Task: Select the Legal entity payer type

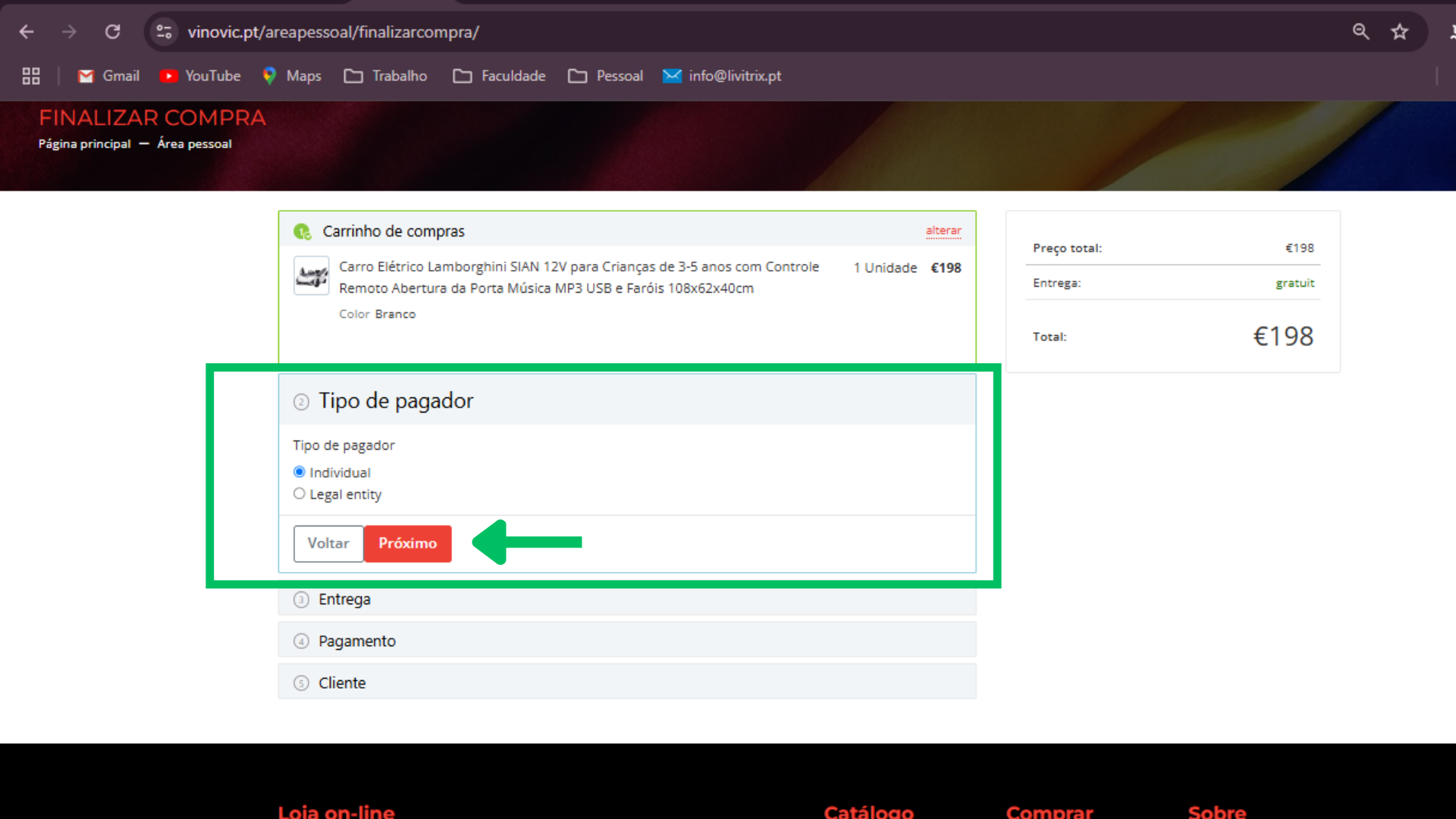Action: tap(300, 494)
